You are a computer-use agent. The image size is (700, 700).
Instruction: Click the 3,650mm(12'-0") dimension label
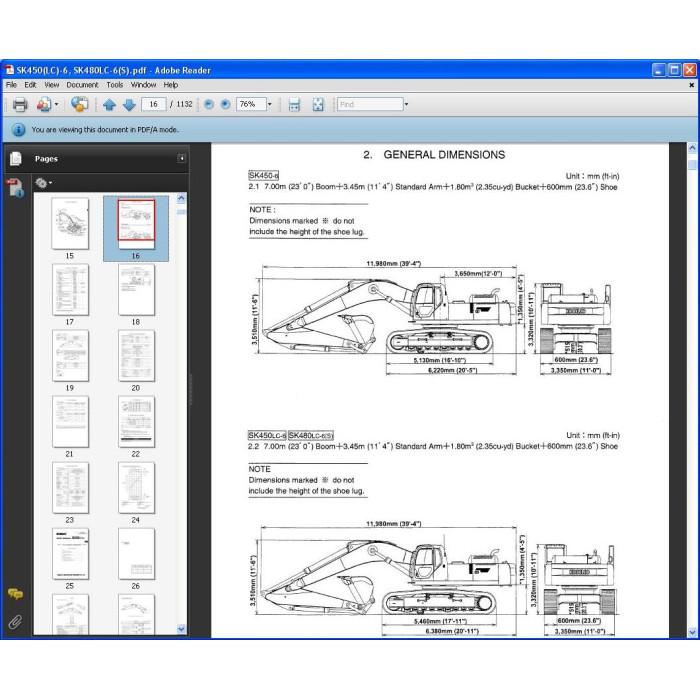(x=478, y=273)
